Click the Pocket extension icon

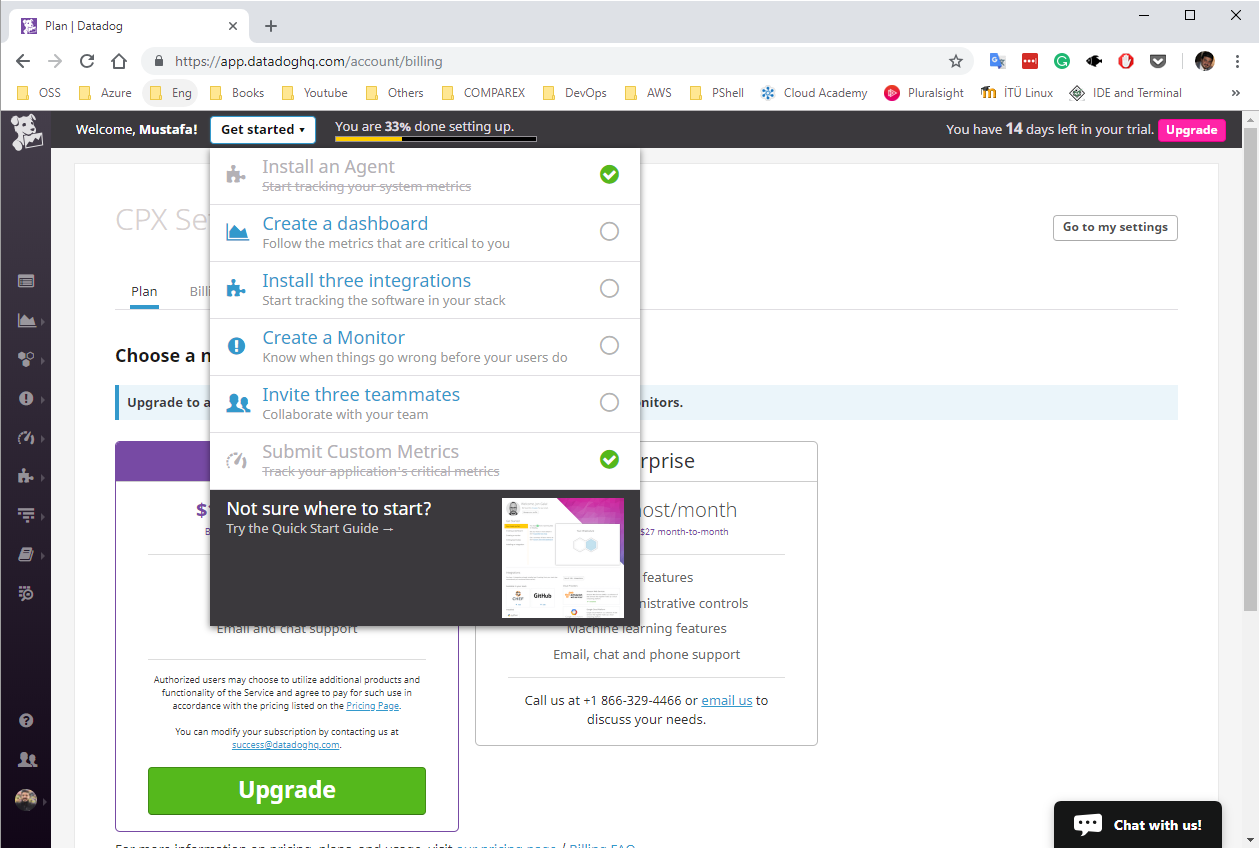(x=1158, y=61)
